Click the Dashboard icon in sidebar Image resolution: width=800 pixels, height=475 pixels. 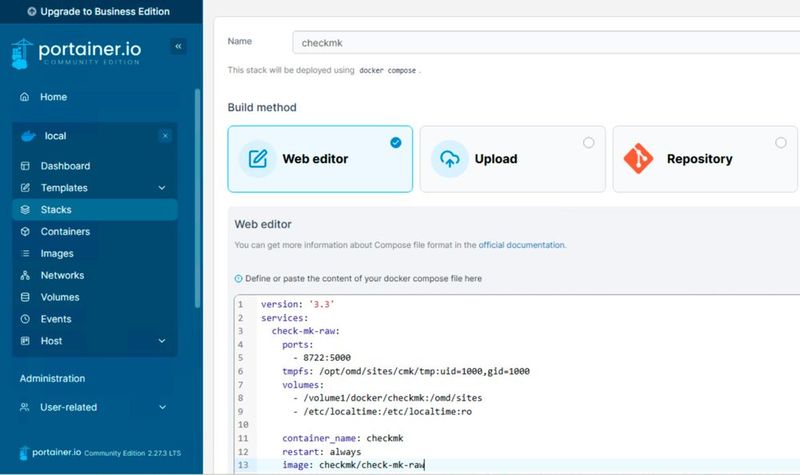[25, 166]
